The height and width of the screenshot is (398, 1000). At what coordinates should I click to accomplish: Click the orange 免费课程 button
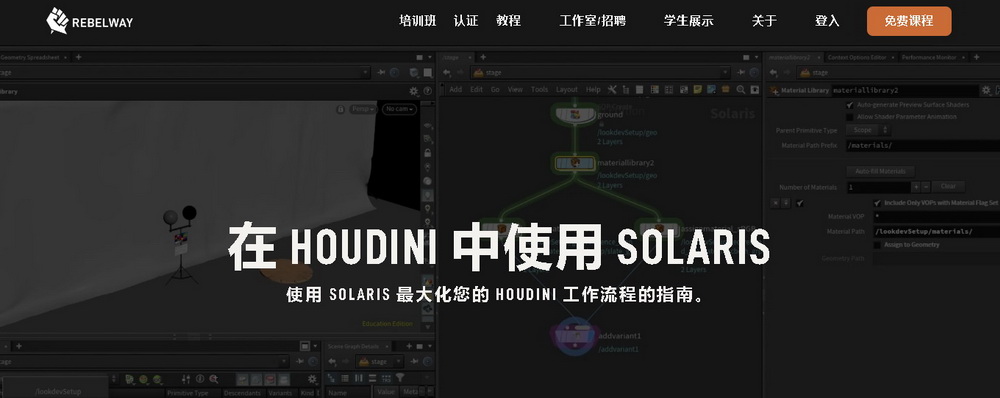click(x=909, y=21)
